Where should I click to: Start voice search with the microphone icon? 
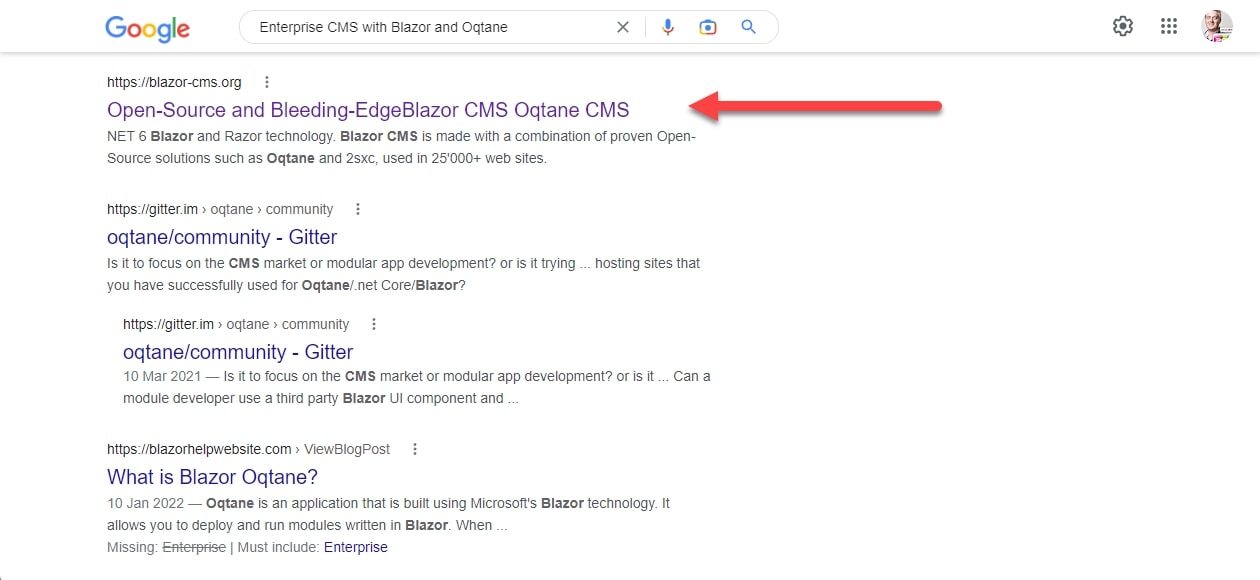click(668, 27)
